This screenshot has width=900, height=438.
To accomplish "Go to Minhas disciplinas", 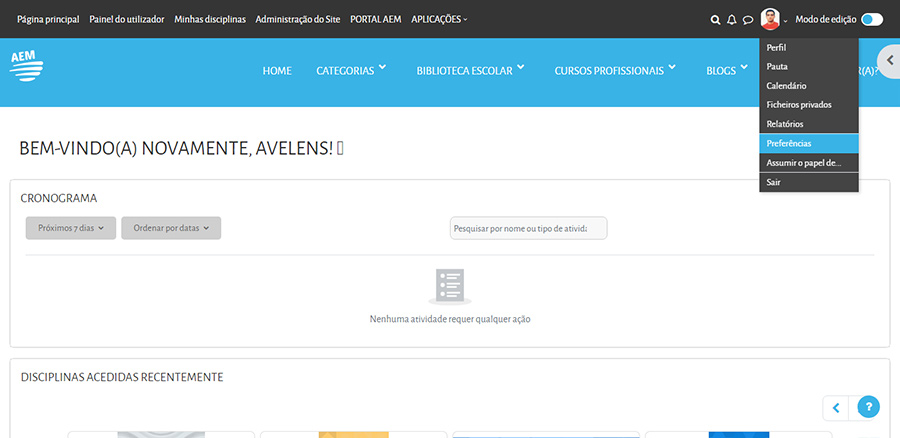I will [x=210, y=19].
